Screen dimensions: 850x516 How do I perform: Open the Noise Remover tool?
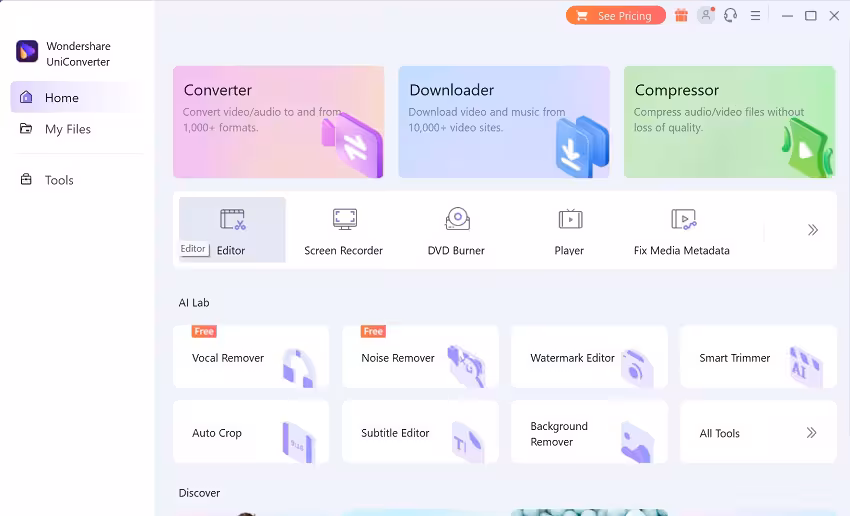pos(420,357)
